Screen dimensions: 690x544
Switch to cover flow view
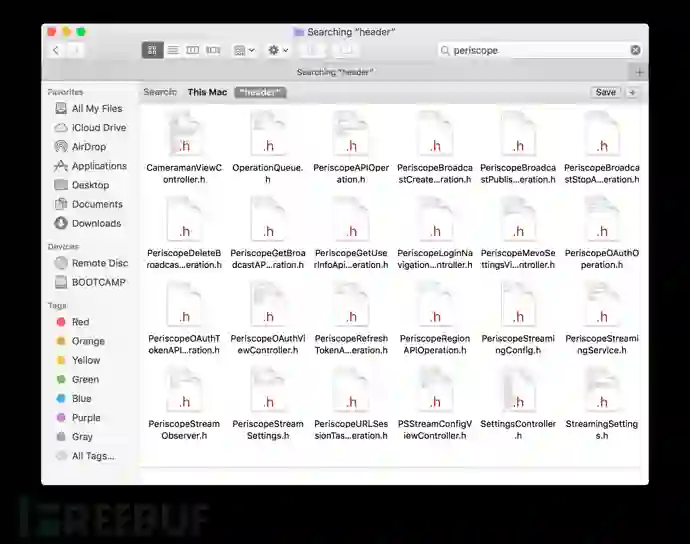click(213, 50)
